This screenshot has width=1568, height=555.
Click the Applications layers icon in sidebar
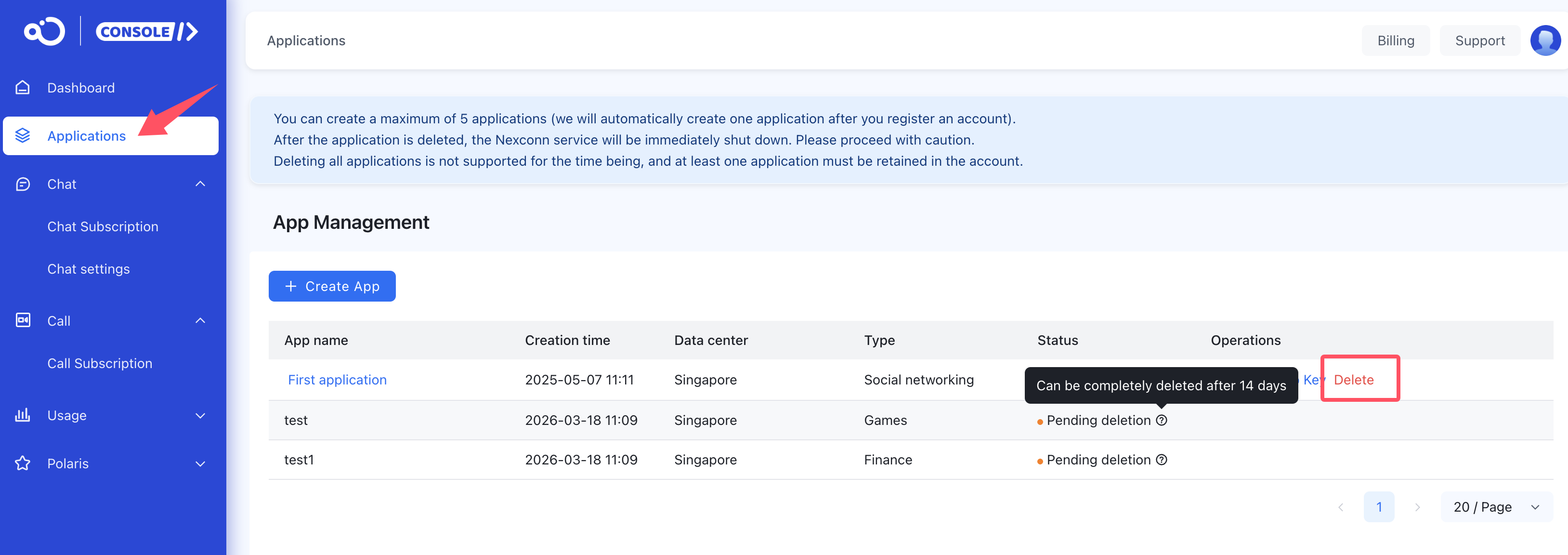tap(23, 135)
